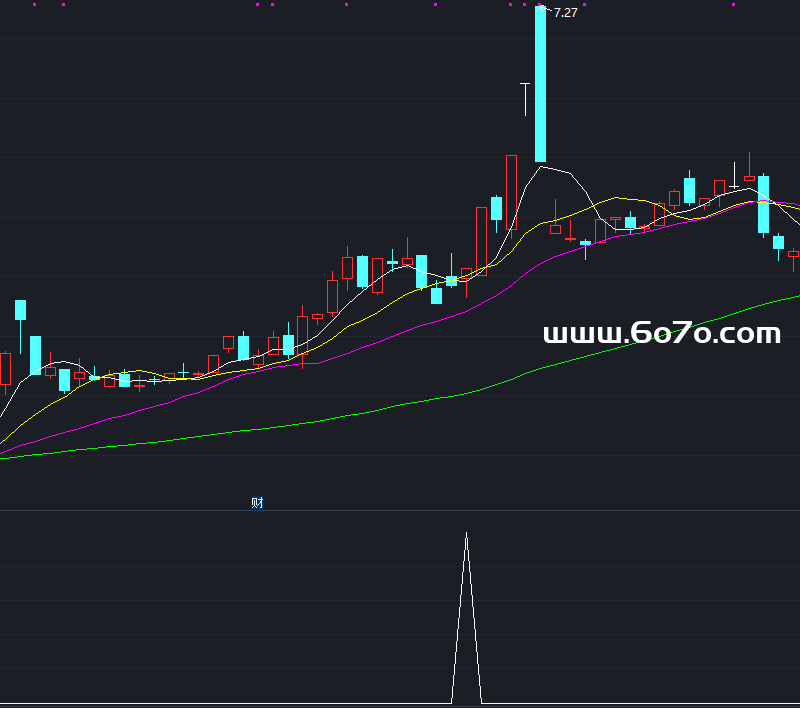800x708 pixels.
Task: Click the 财 financial marker icon
Action: 257,503
